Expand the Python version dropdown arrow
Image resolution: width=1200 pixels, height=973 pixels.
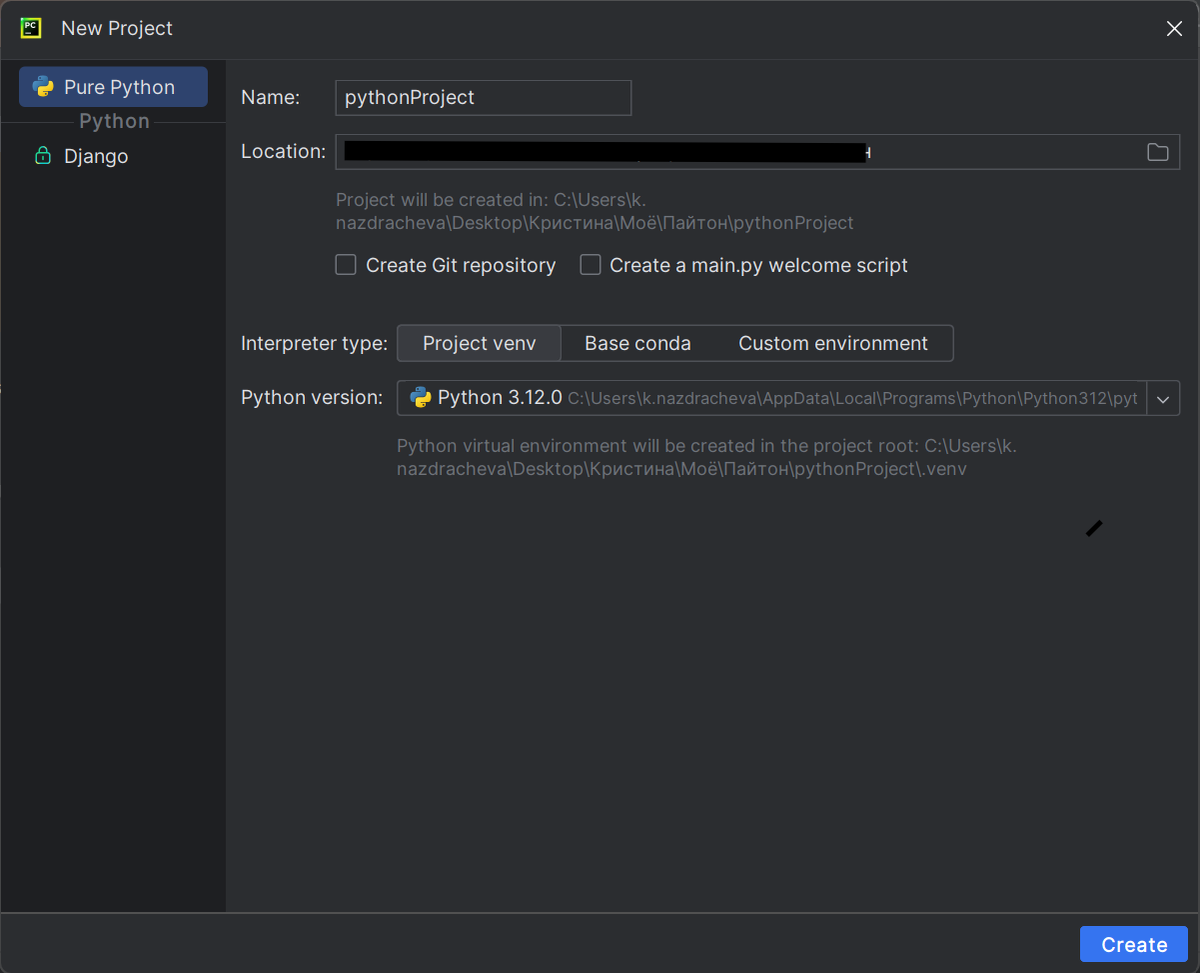(x=1163, y=398)
